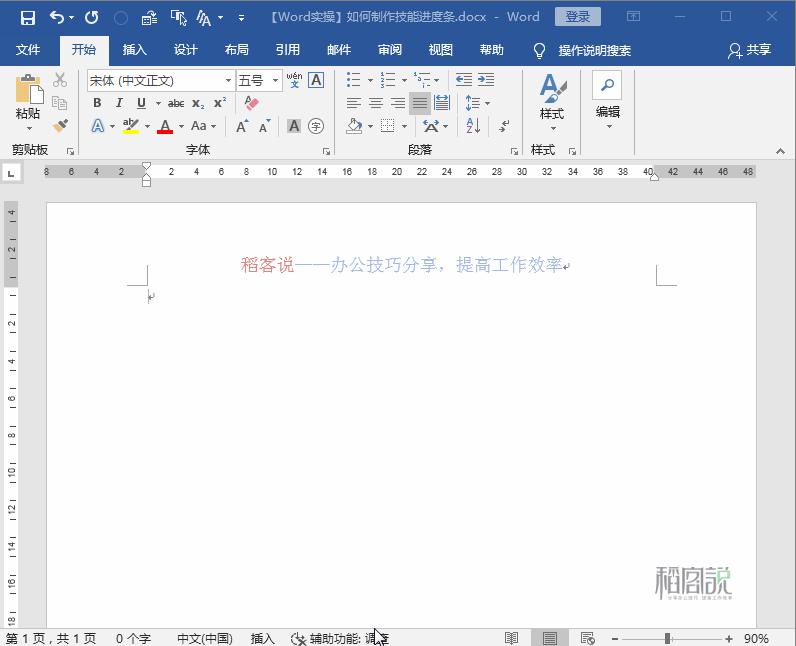Expand font color options arrow
Viewport: 796px width, 646px height.
(x=181, y=126)
